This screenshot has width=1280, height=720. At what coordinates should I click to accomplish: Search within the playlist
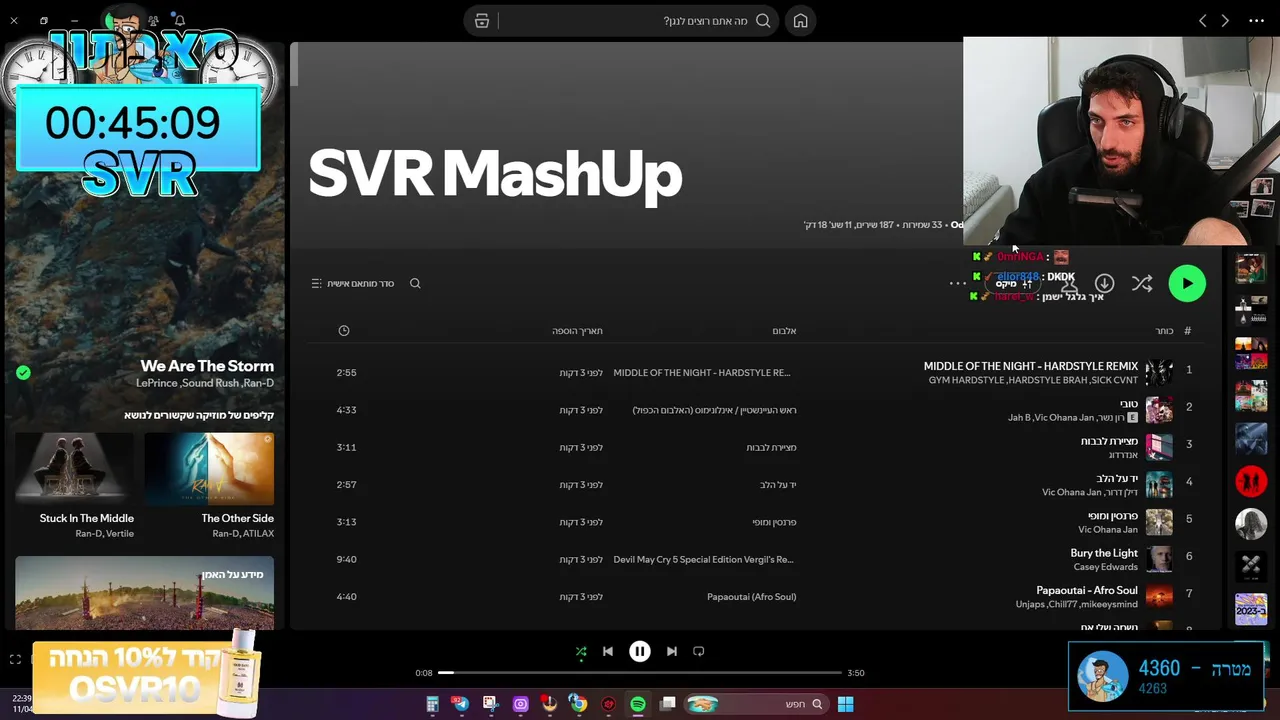click(415, 284)
